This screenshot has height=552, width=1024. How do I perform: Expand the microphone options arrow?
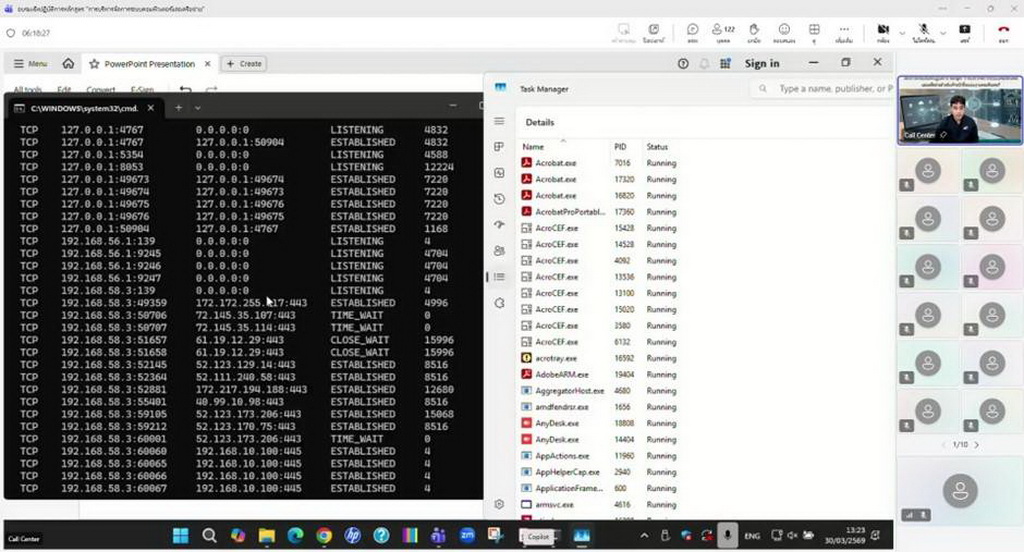pos(942,32)
